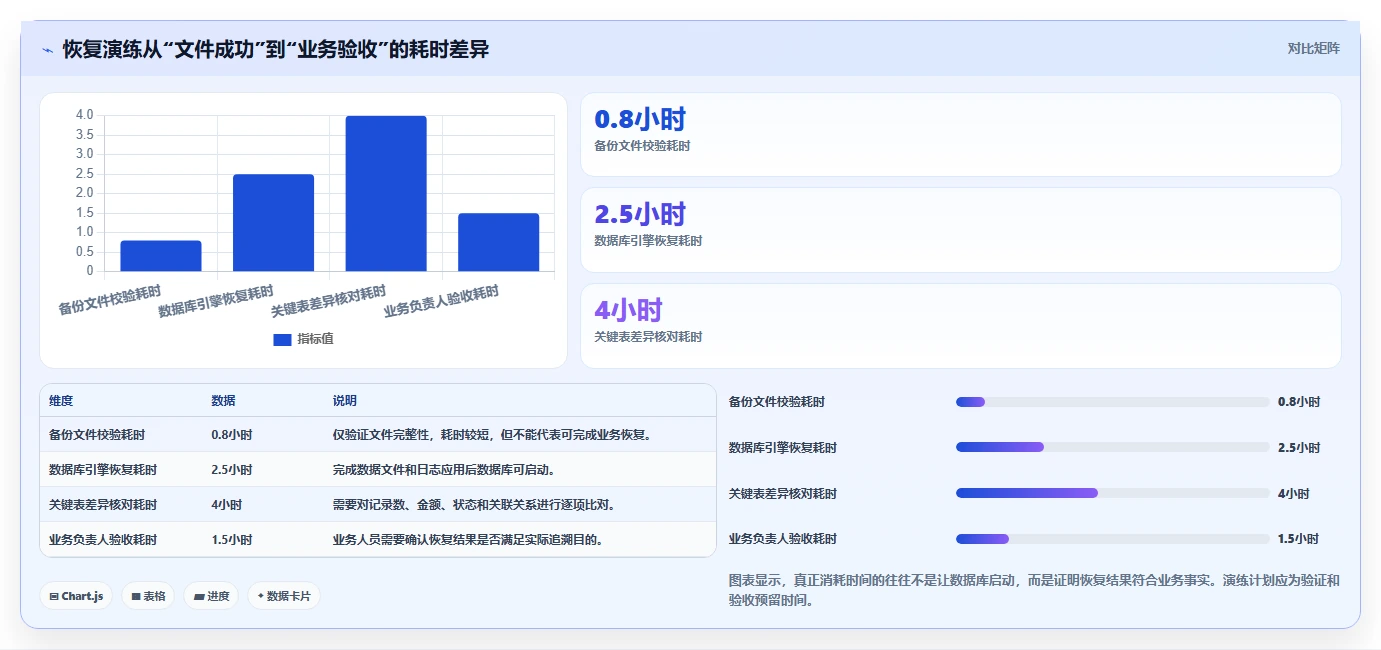The height and width of the screenshot is (650, 1381).
Task: Click the 关键表差异核对耗时 chart bar
Action: pyautogui.click(x=386, y=193)
